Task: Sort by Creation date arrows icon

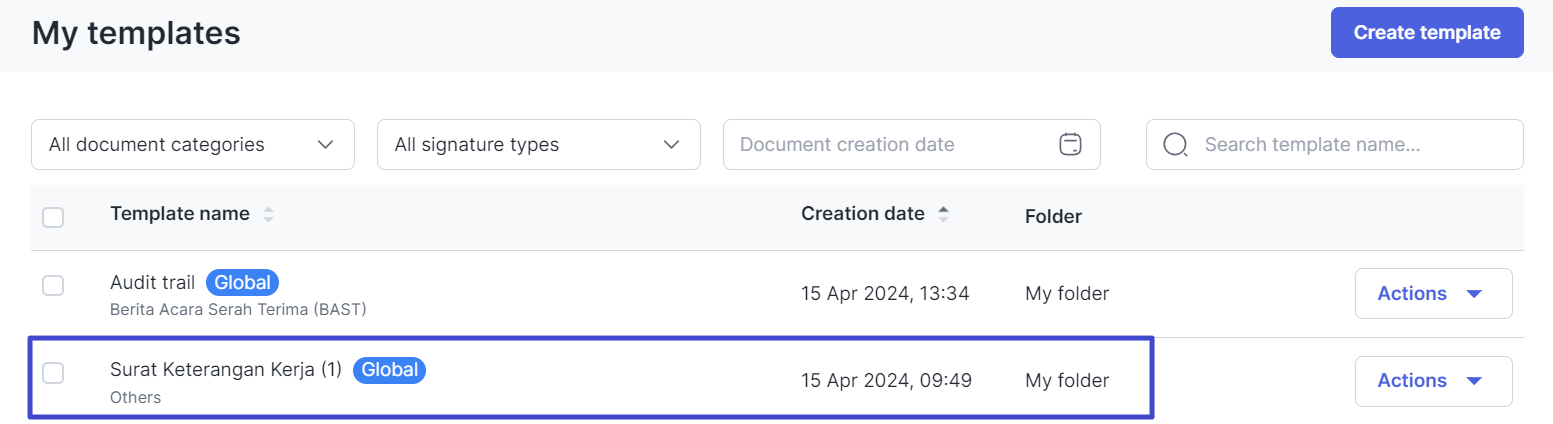Action: [x=942, y=214]
